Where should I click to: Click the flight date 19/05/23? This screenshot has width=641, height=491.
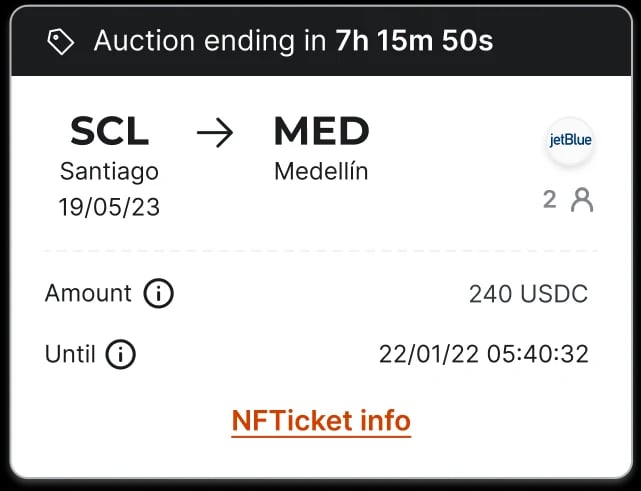tap(109, 208)
